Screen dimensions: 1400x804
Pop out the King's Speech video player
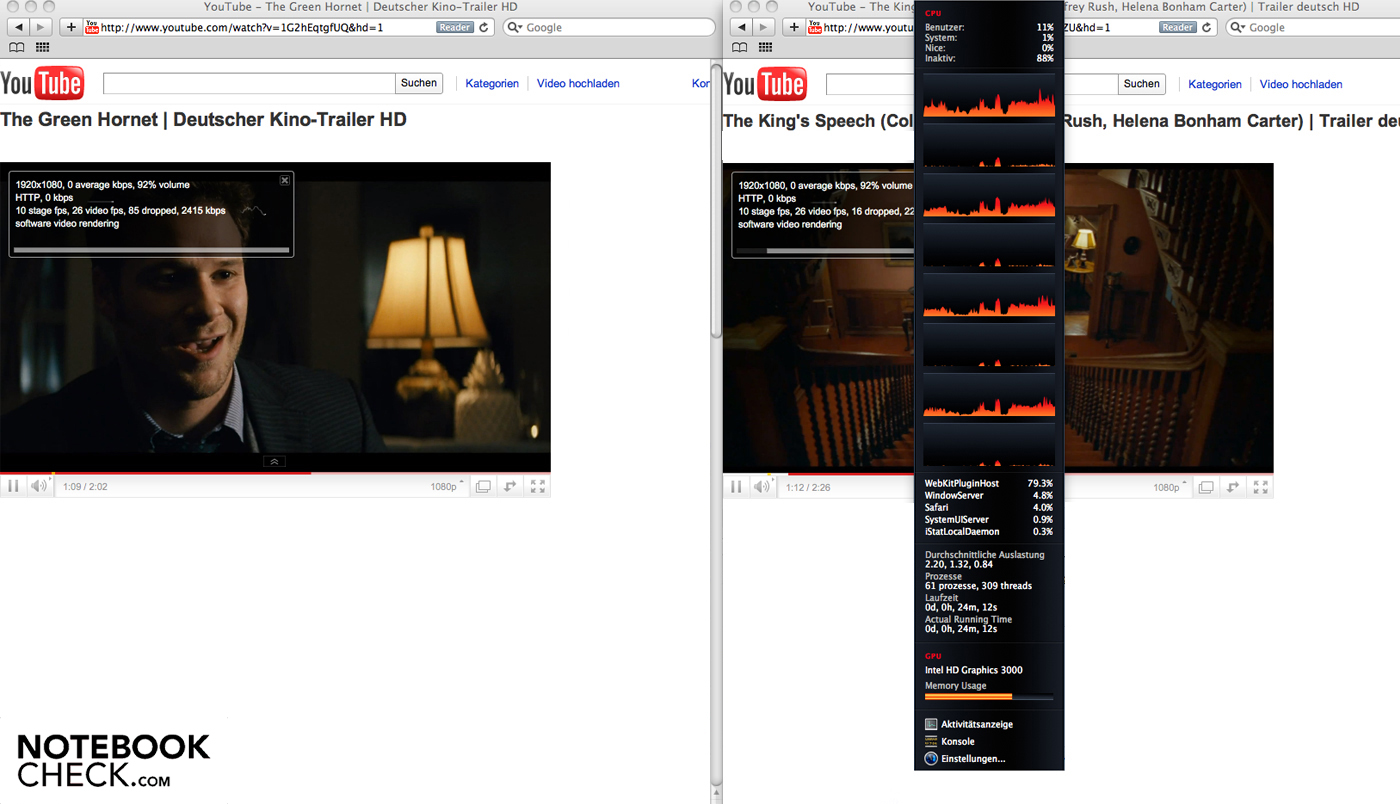click(x=1206, y=487)
